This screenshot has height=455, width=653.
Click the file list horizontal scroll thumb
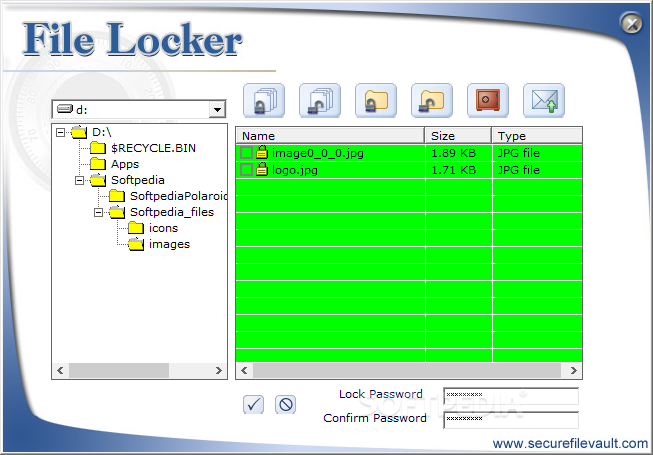[x=407, y=370]
